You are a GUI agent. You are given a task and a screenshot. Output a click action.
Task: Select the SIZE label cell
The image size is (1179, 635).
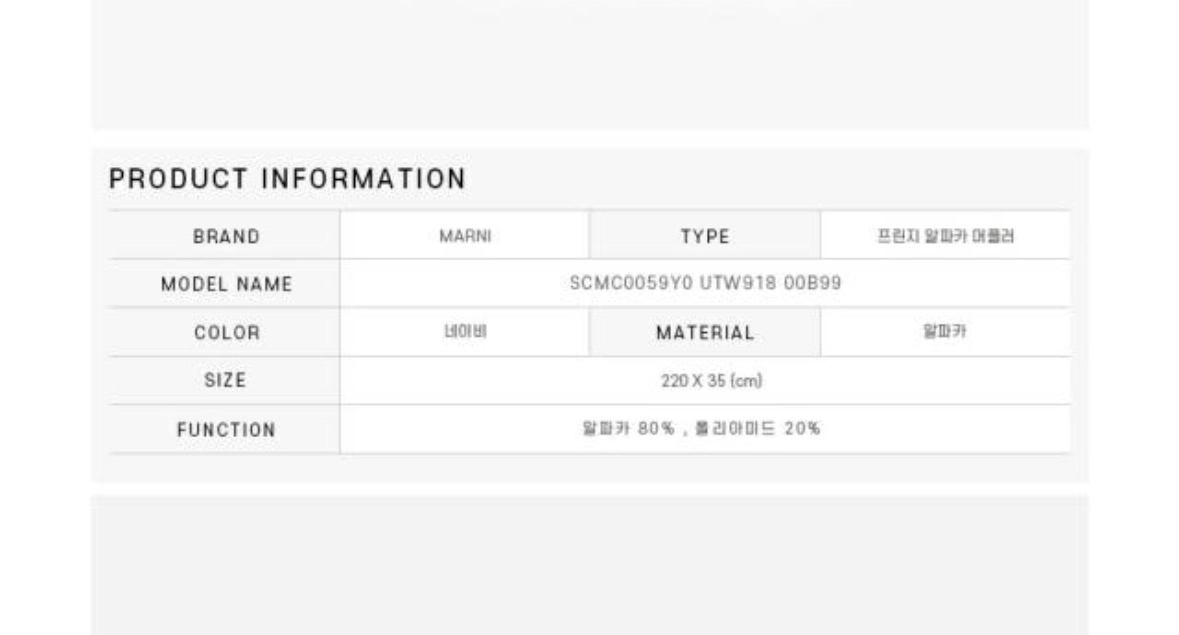pos(225,380)
